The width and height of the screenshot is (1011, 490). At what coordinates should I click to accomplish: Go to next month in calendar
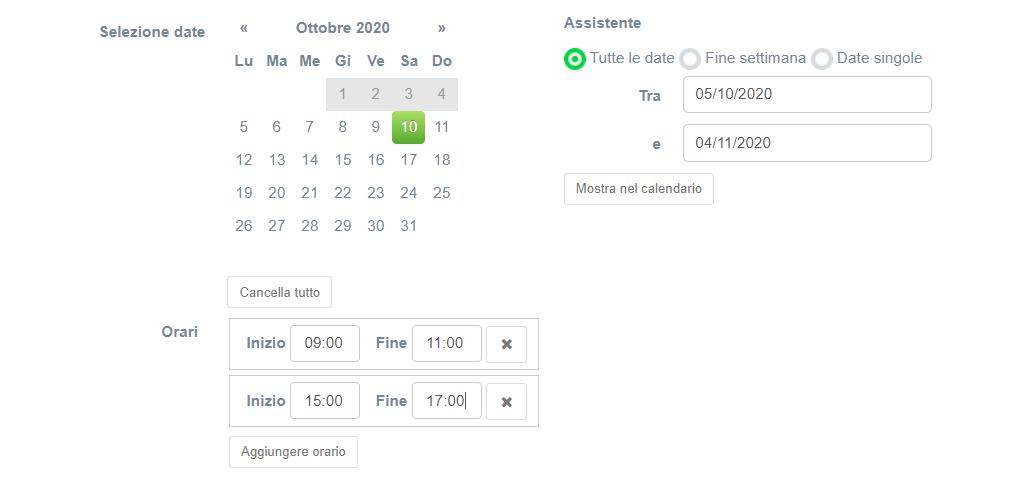coord(442,28)
